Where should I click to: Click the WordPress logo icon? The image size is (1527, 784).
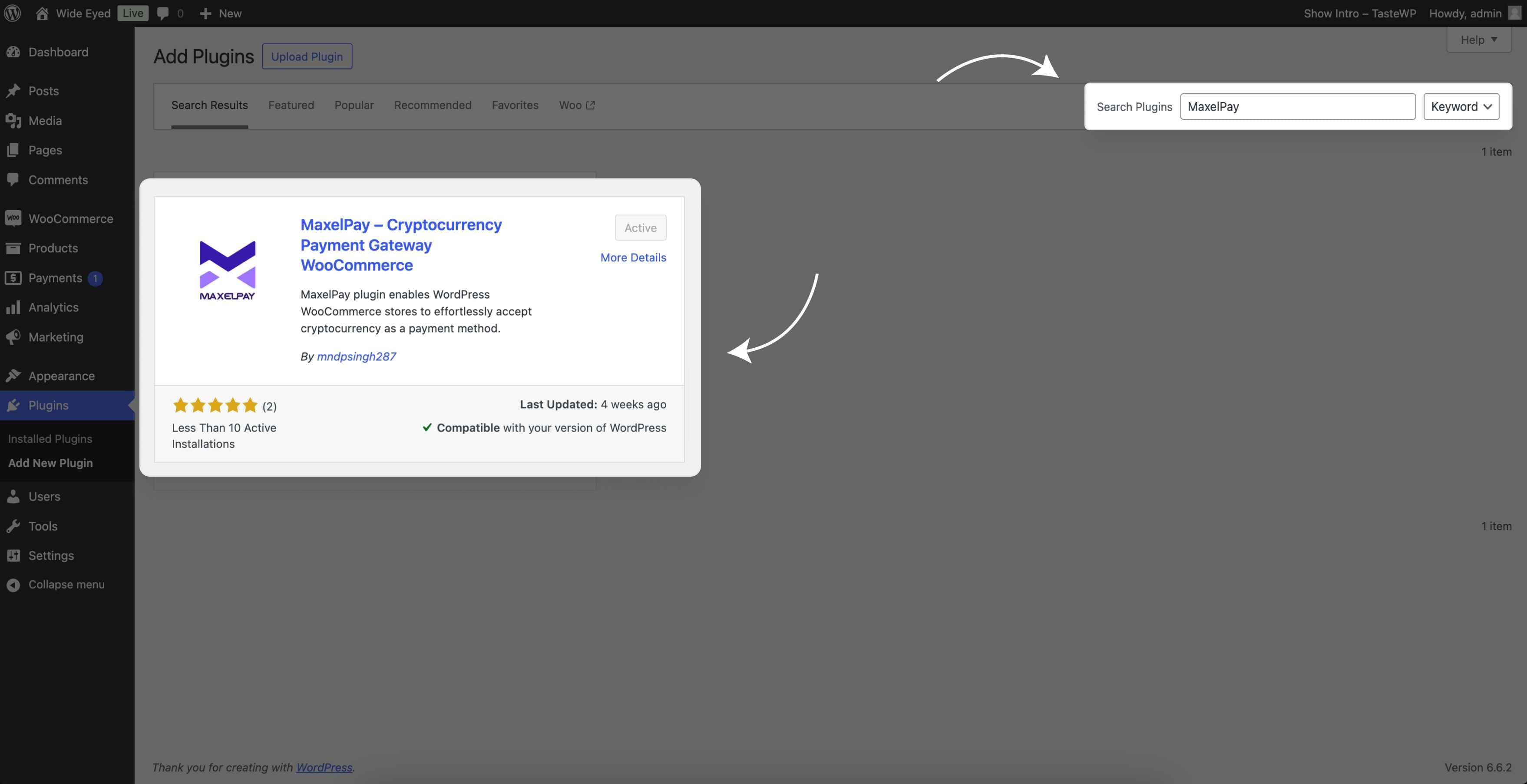coord(13,13)
